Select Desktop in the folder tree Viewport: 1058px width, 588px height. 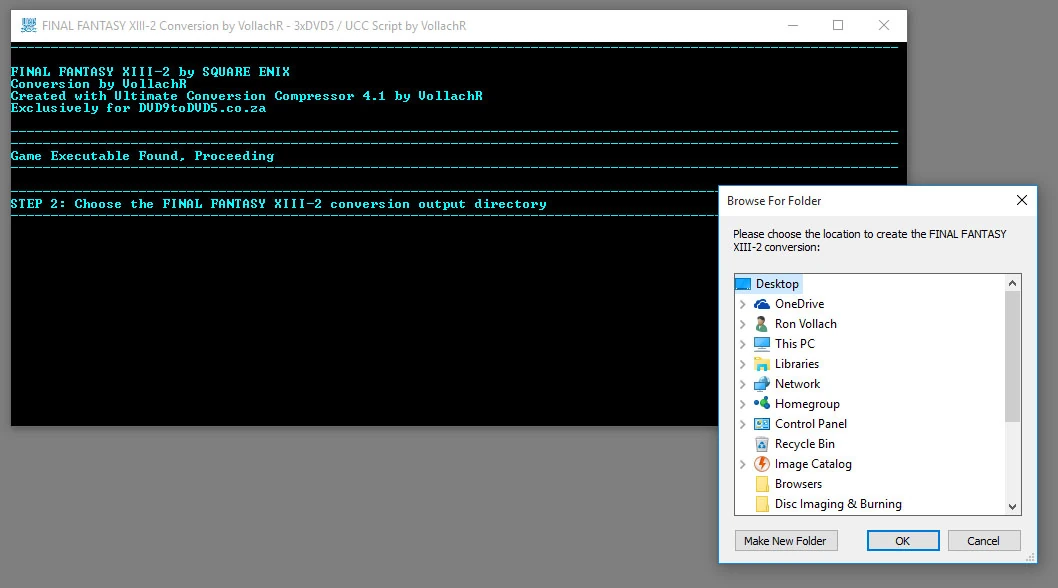777,284
